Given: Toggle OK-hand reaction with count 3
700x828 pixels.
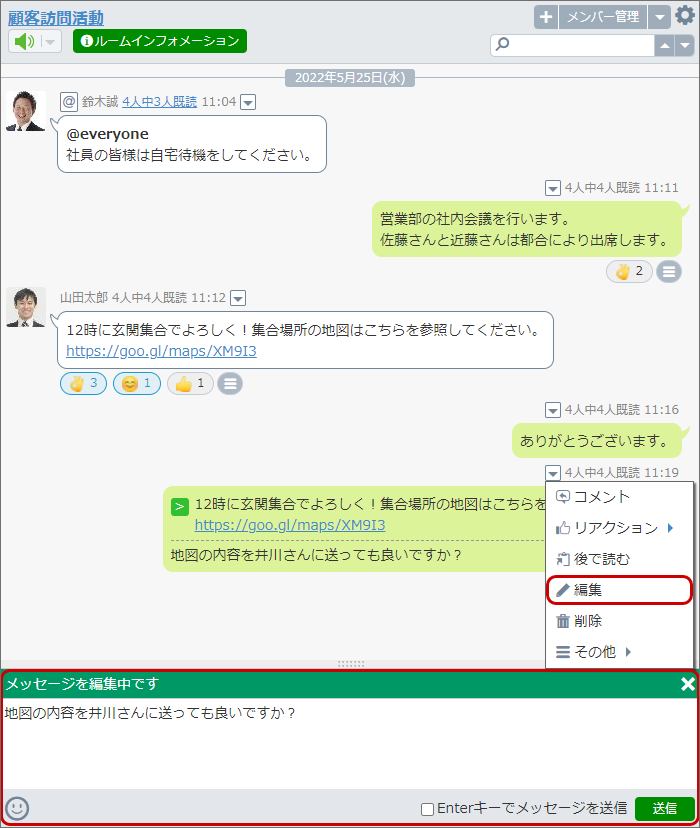Looking at the screenshot, I should tap(83, 383).
